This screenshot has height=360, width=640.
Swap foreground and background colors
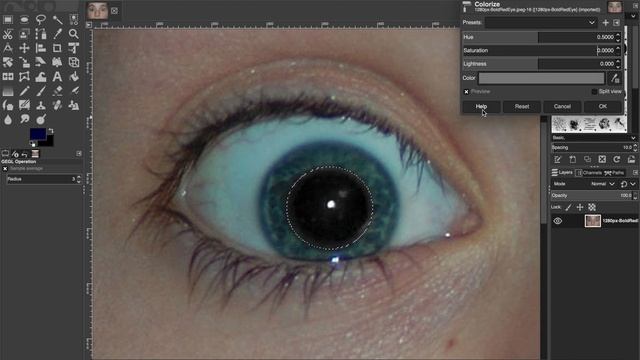51,131
